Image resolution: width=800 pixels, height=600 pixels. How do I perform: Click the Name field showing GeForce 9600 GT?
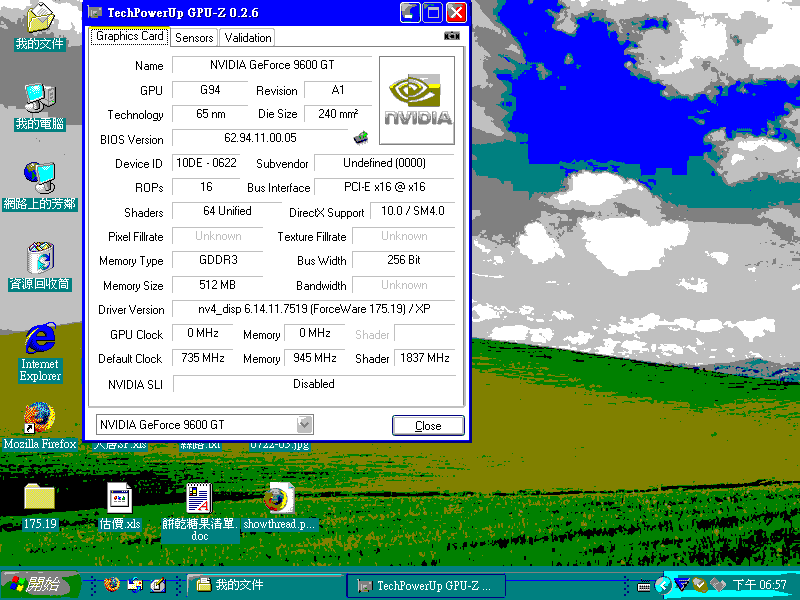(x=272, y=65)
